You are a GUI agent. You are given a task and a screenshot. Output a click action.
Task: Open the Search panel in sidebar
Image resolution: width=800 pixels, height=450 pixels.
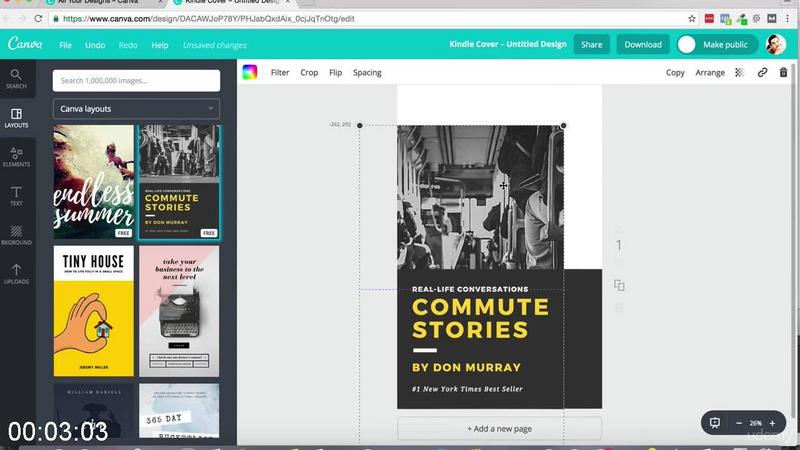(x=16, y=79)
